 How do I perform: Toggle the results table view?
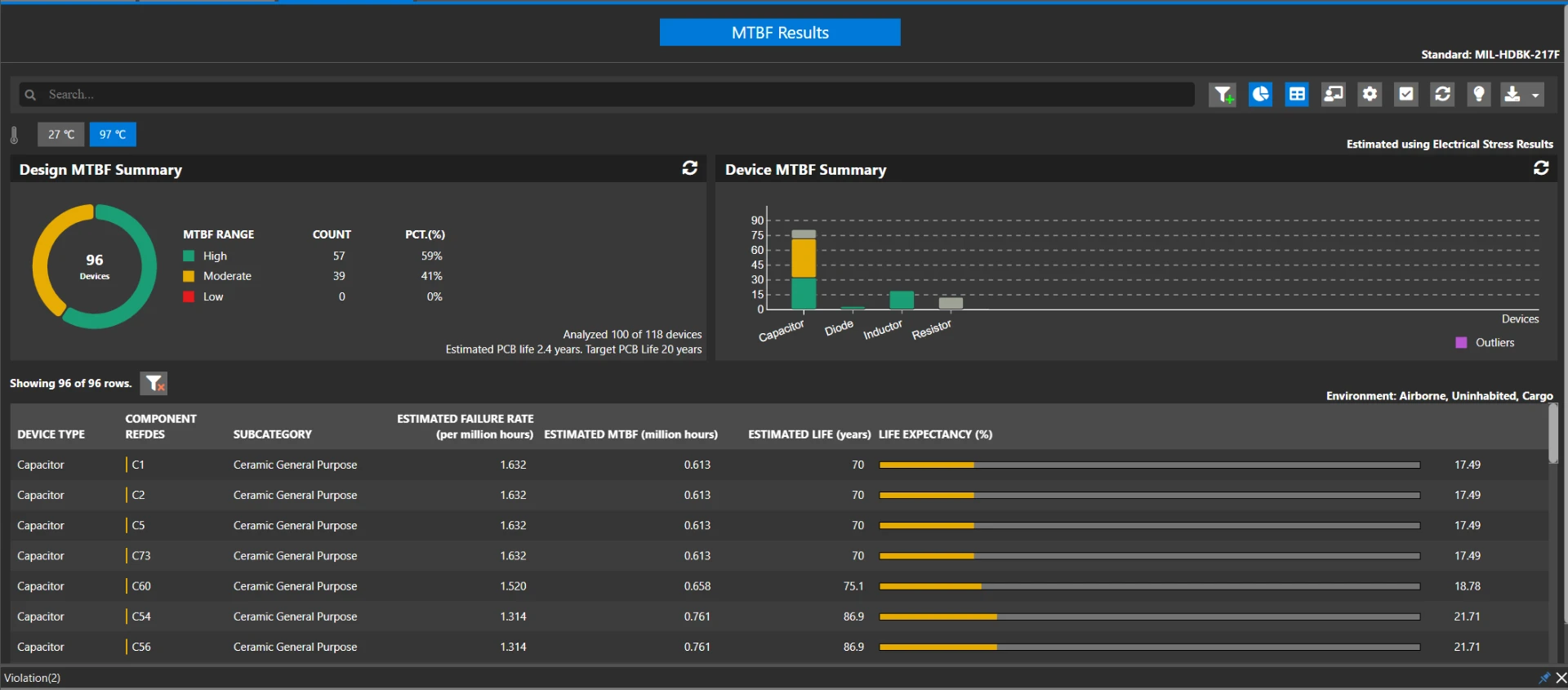(1297, 95)
